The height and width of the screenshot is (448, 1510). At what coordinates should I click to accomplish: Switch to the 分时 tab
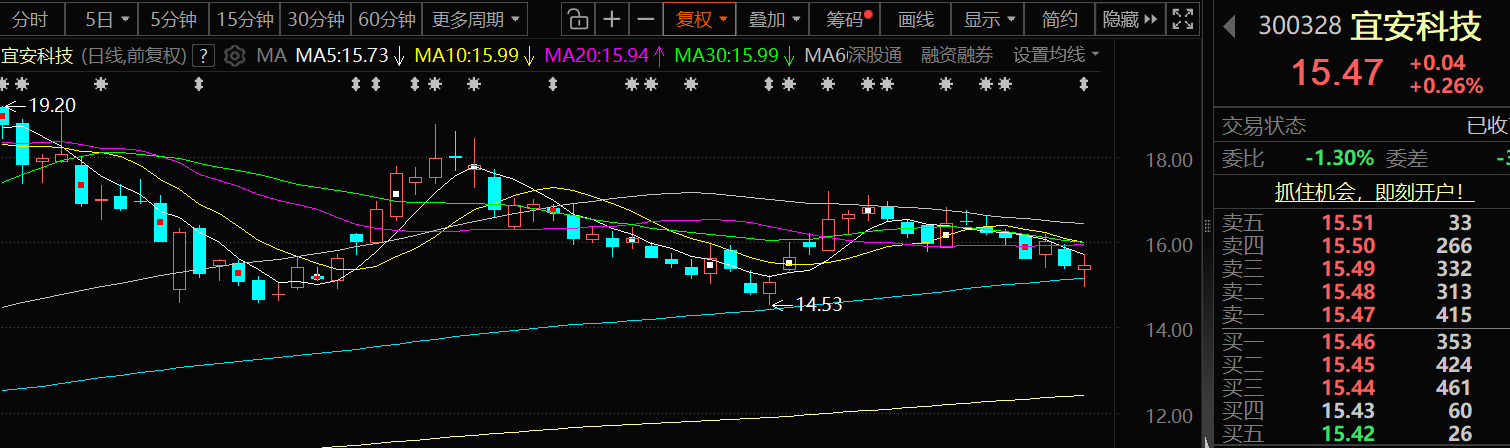coord(30,18)
